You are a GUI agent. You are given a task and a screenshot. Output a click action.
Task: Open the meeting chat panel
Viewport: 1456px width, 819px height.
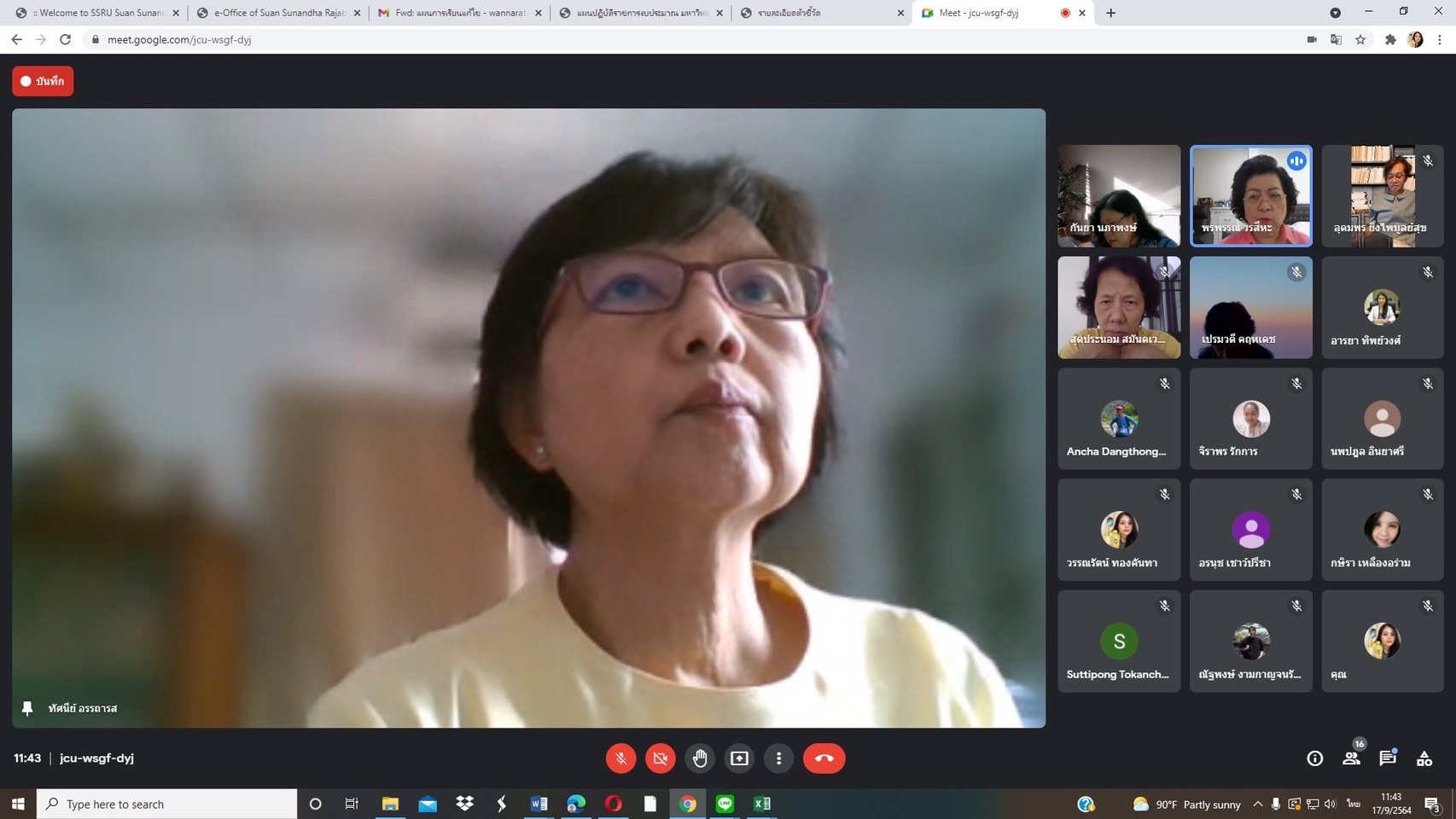(1387, 758)
